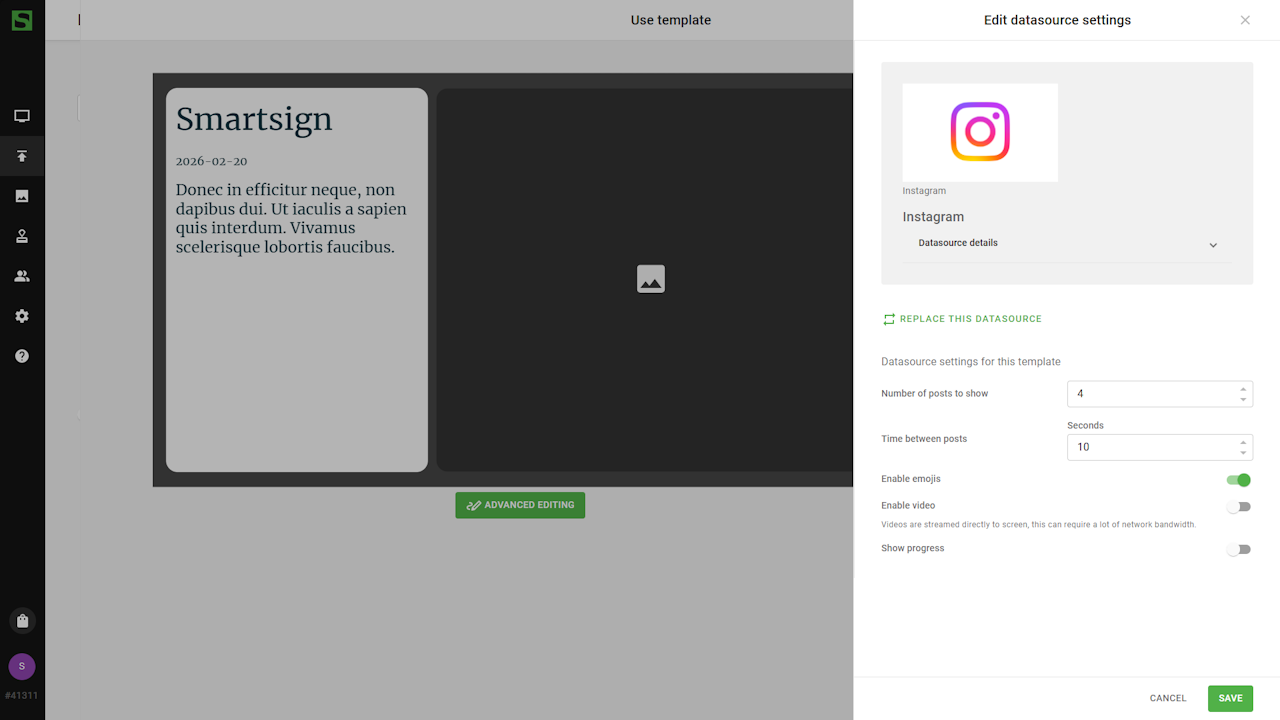Decrease Time between posts seconds
Viewport: 1280px width, 720px height.
[x=1243, y=453]
